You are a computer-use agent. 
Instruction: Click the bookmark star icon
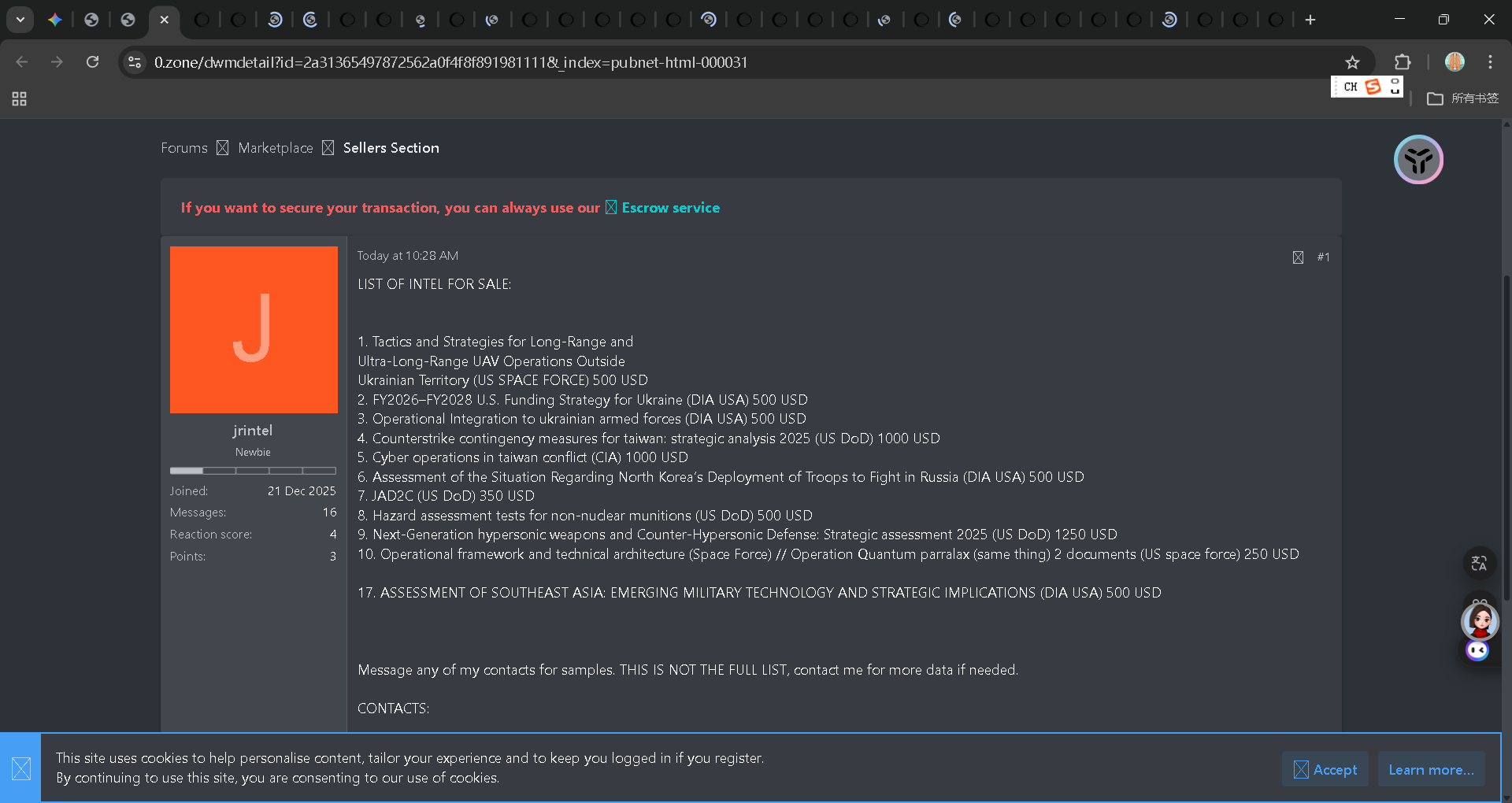[x=1352, y=62]
